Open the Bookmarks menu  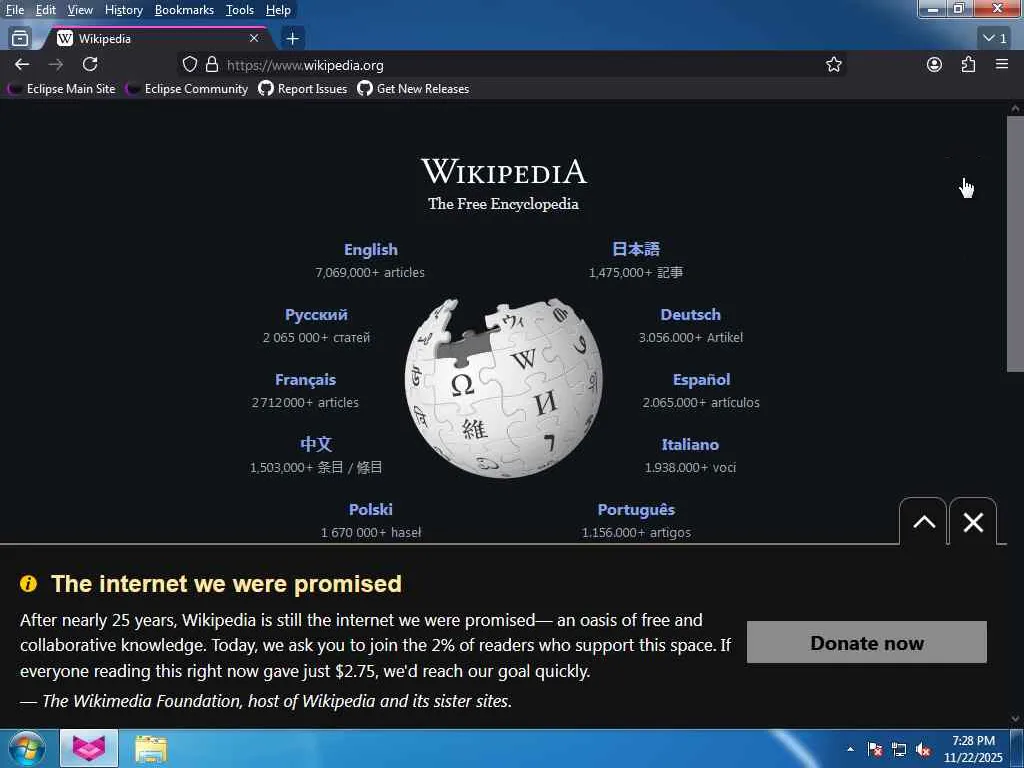pos(184,10)
